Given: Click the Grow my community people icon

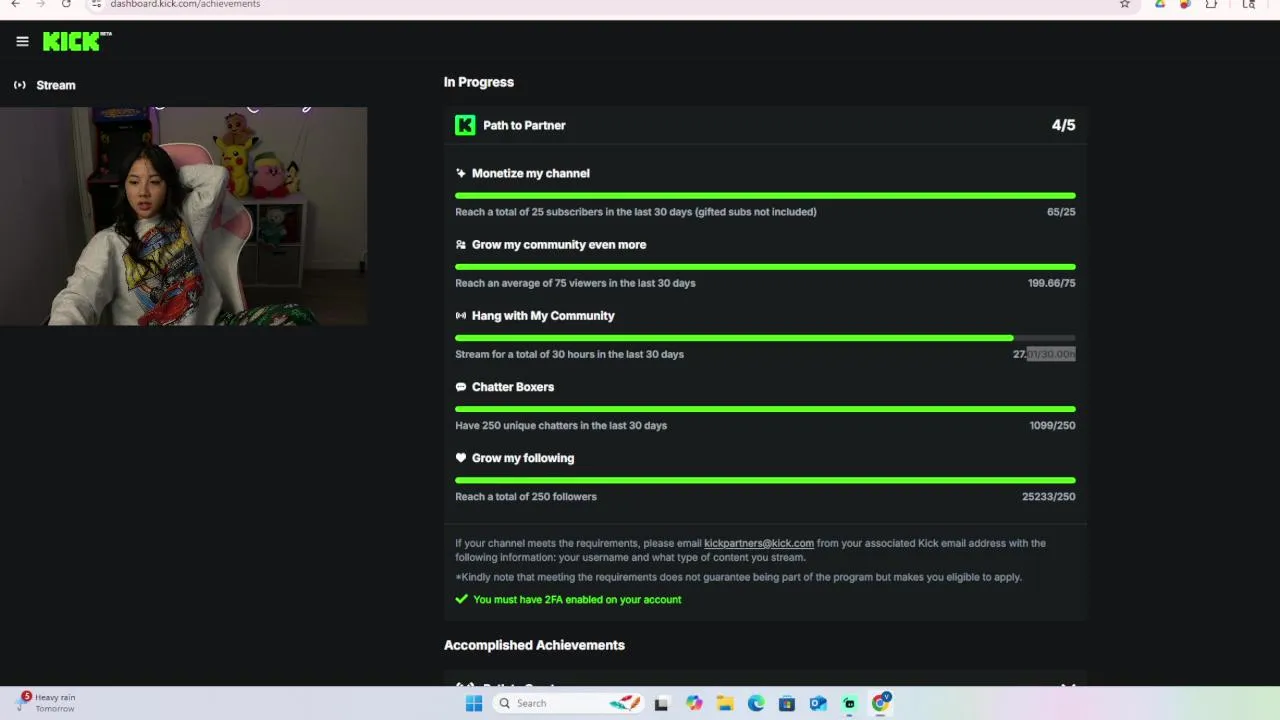Looking at the screenshot, I should [461, 244].
